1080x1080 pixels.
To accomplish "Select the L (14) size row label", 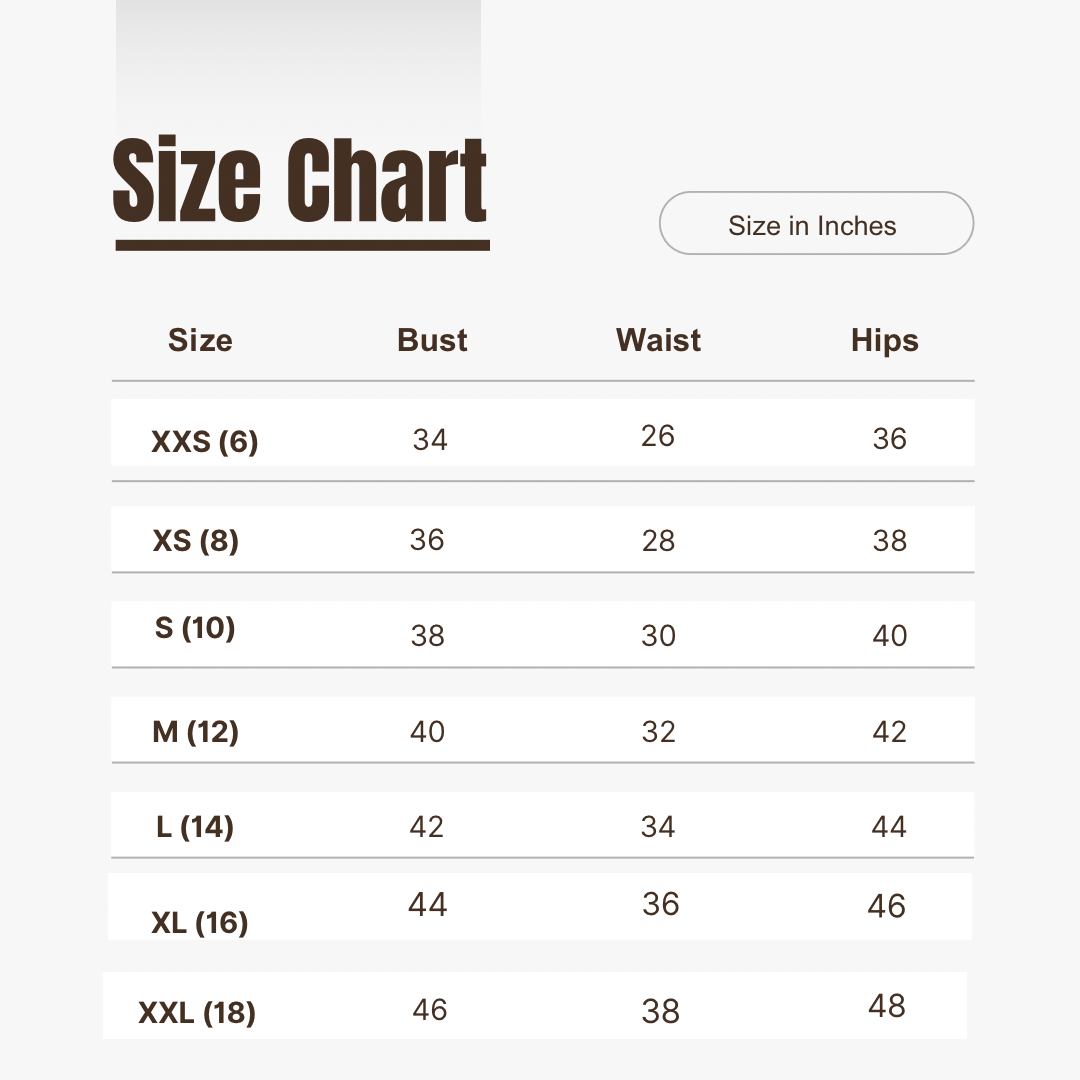I will 195,827.
